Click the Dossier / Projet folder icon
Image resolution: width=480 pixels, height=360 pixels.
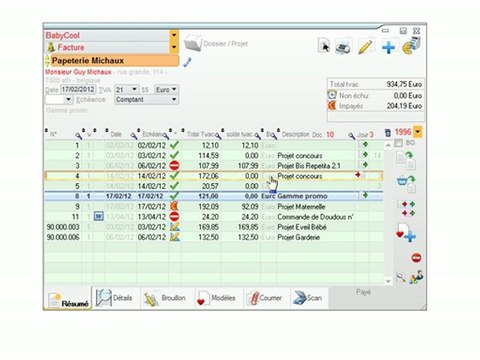click(x=193, y=43)
